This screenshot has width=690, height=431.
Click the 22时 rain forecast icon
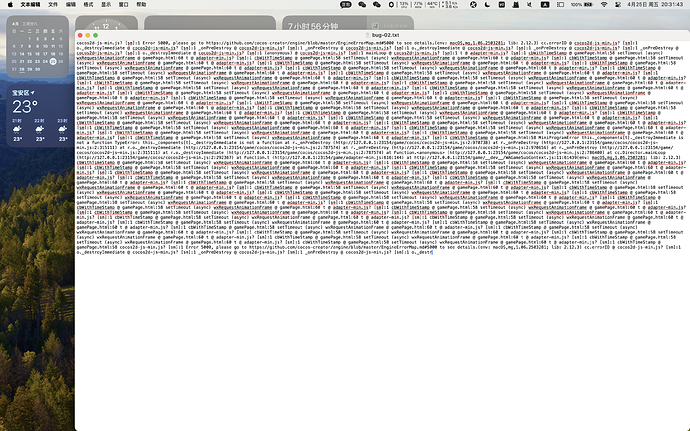(x=40, y=129)
